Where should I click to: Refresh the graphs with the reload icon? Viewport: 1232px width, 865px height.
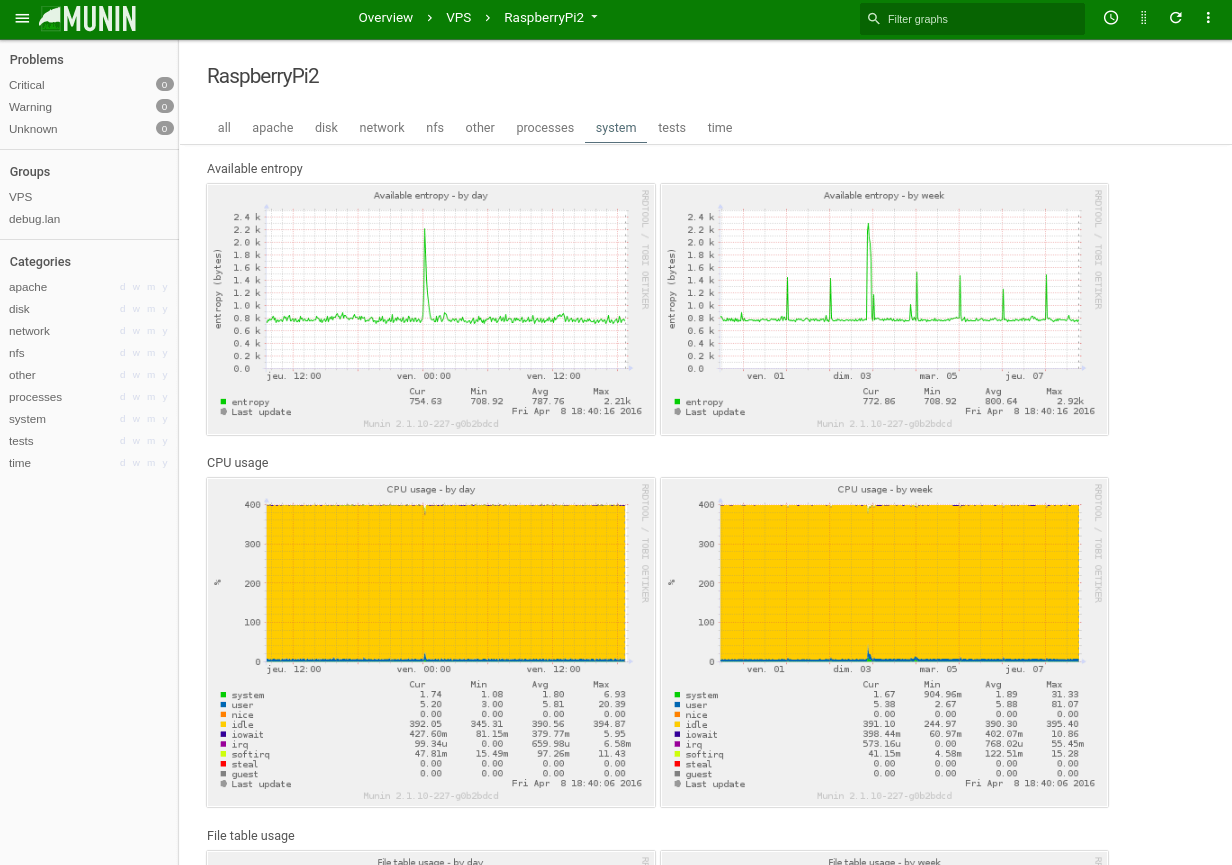coord(1176,18)
